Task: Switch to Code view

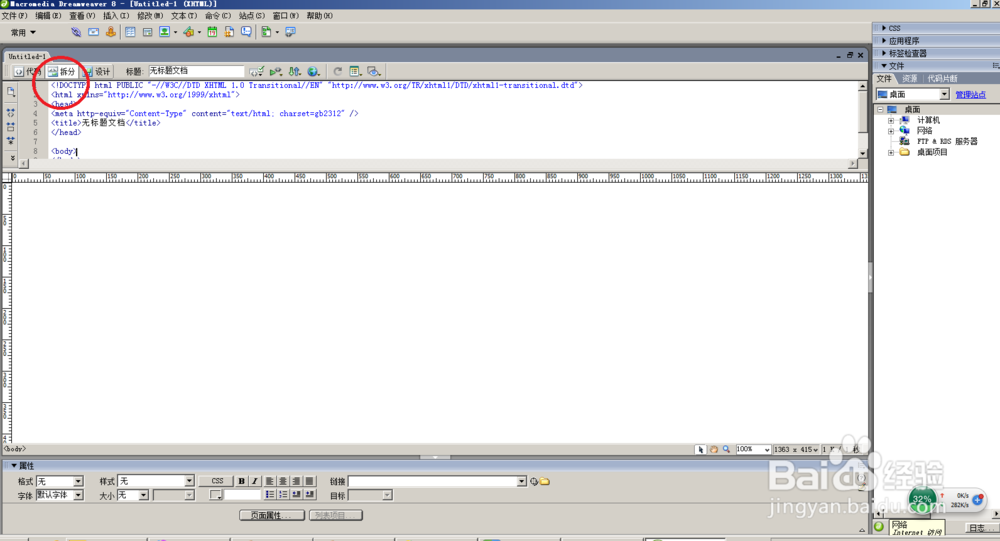Action: [28, 71]
